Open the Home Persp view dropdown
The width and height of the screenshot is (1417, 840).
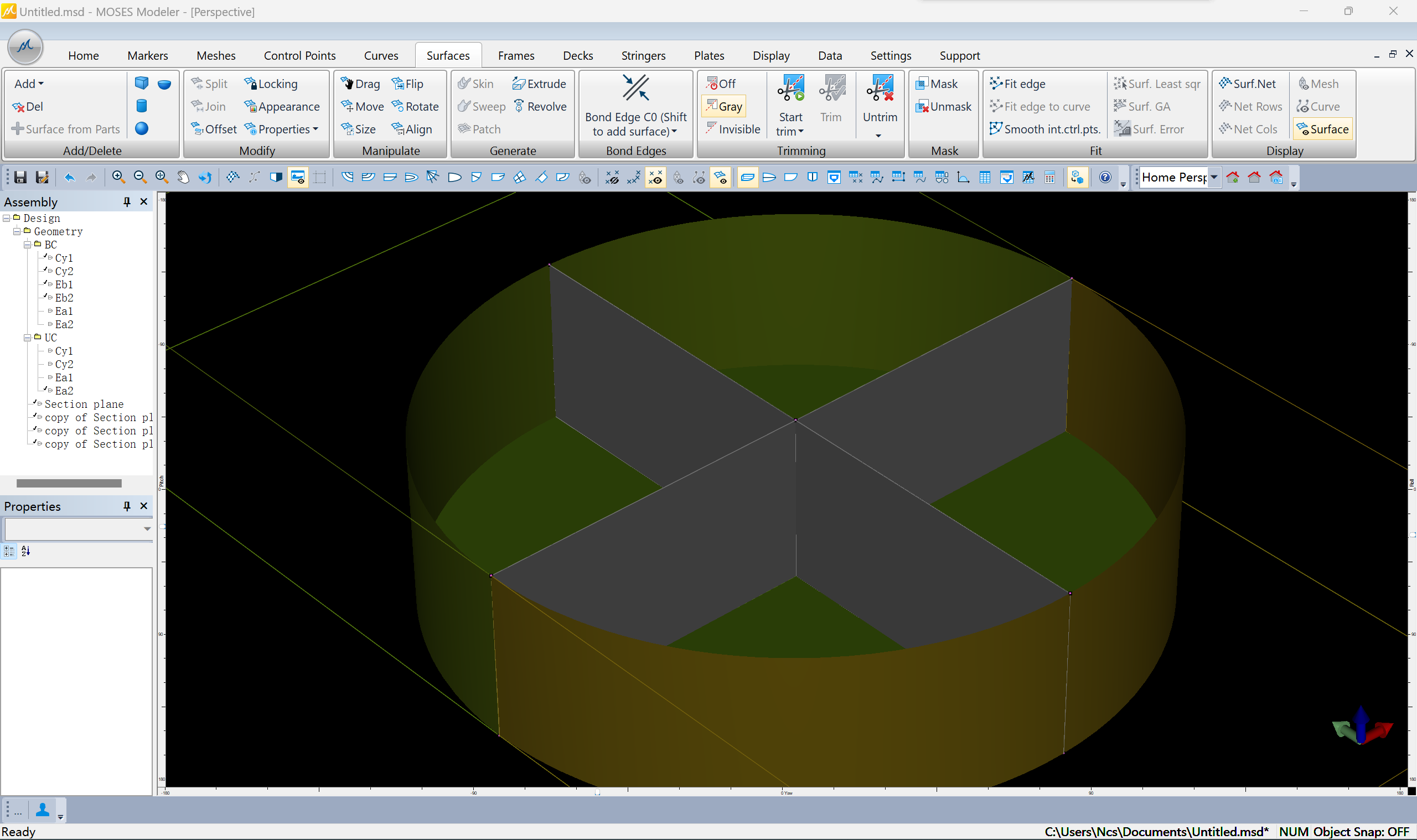point(1214,178)
